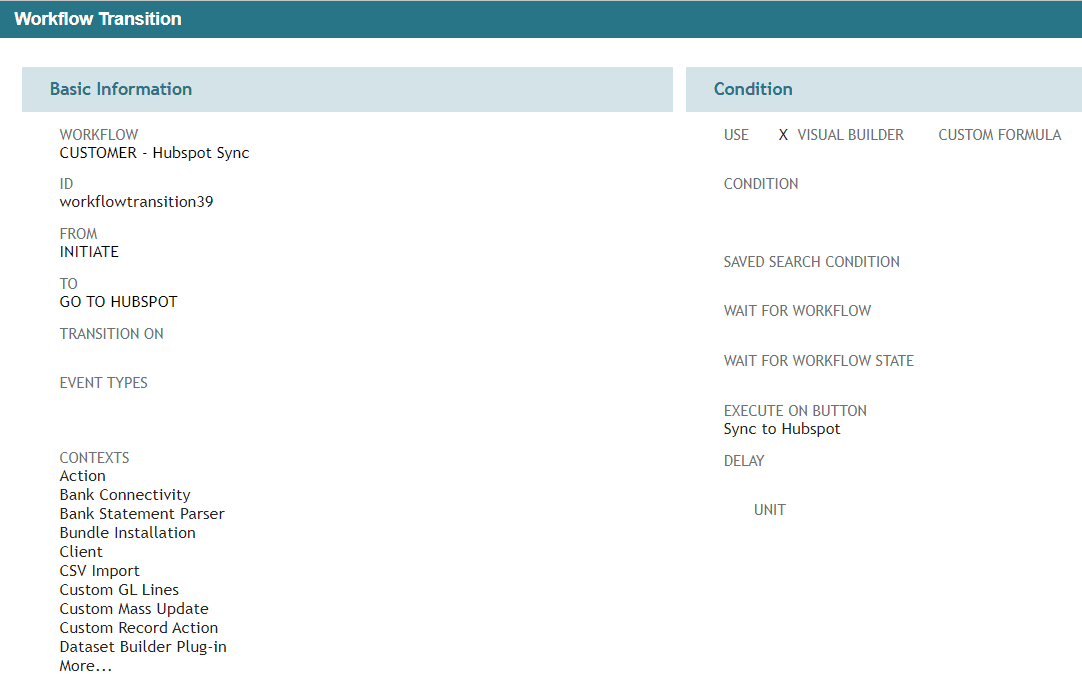Click the UNIT field label
Screen dimensions: 1082x682
770,509
